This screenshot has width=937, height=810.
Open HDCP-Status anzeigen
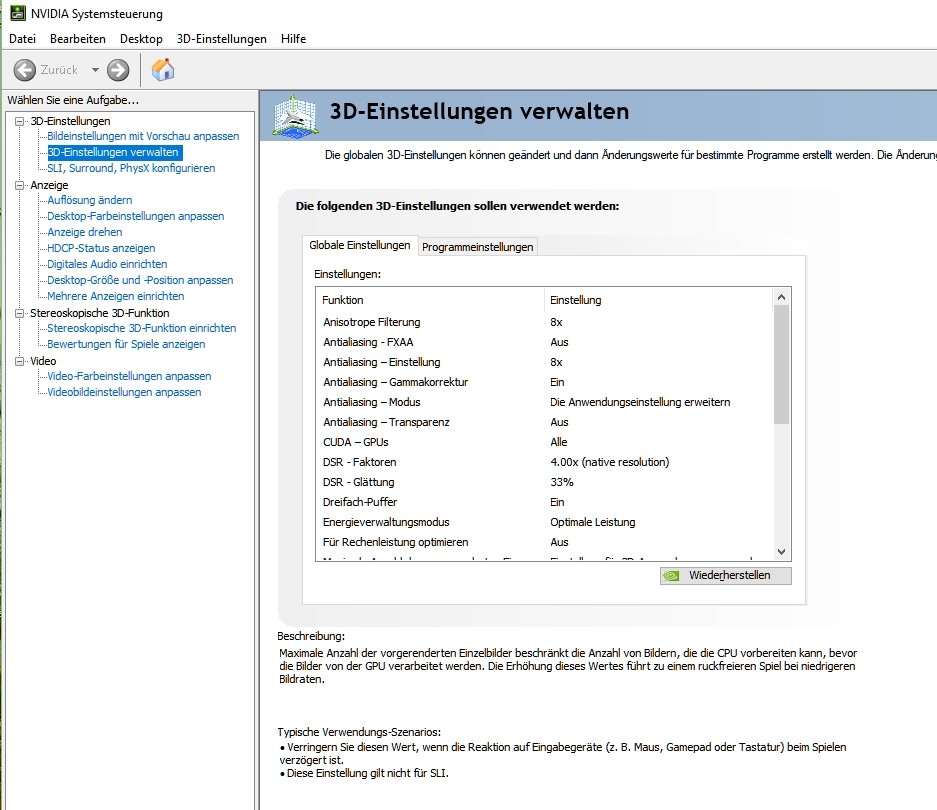(x=101, y=248)
